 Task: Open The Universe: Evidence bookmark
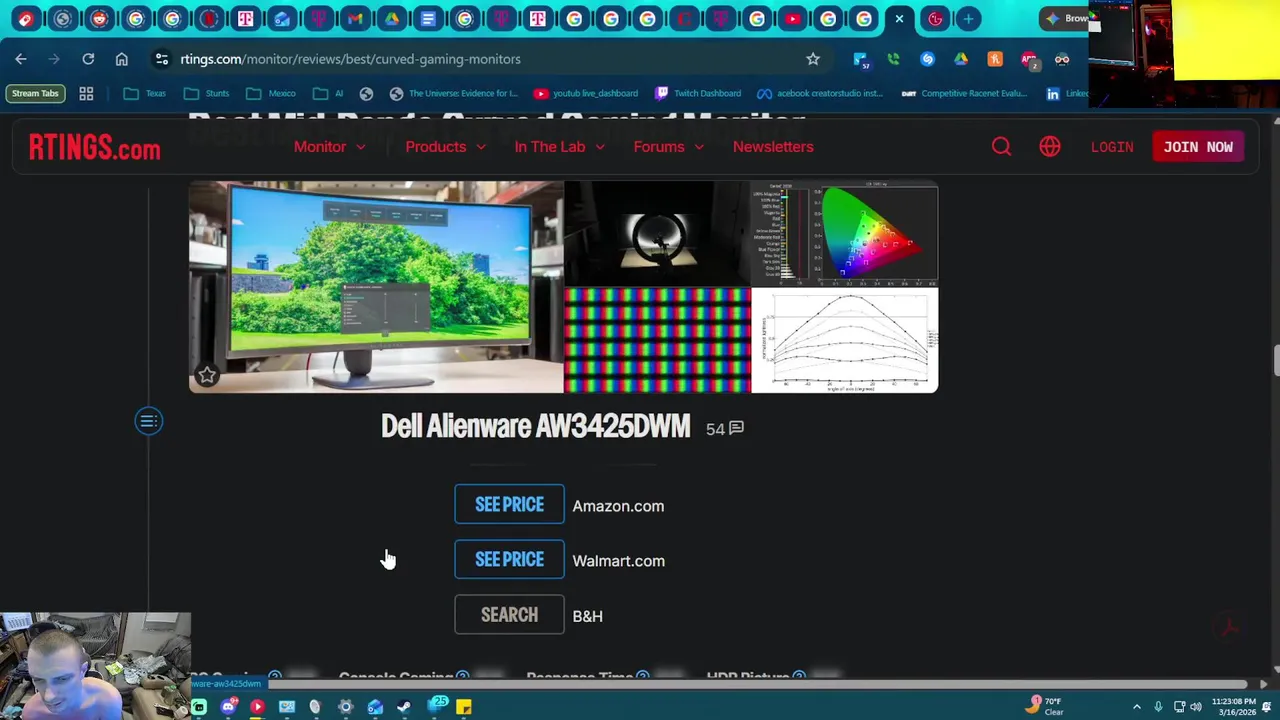[453, 93]
